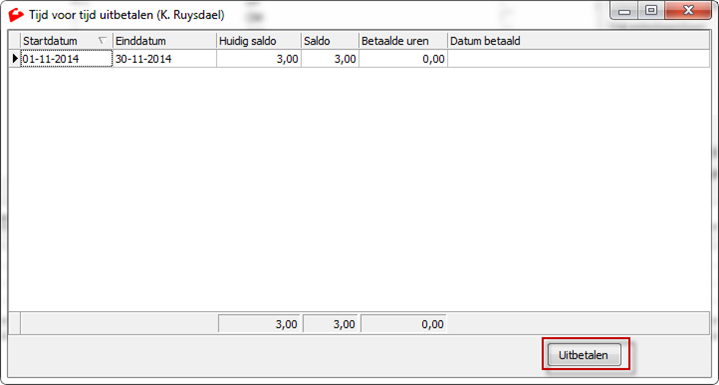Viewport: 719px width, 385px height.
Task: Click the Betaalde uren 0,00 row cell
Action: [403, 59]
